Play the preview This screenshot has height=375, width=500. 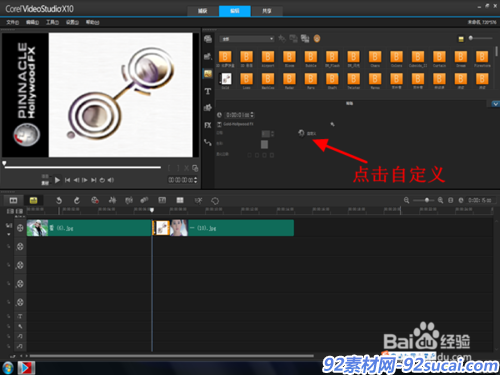coord(57,180)
